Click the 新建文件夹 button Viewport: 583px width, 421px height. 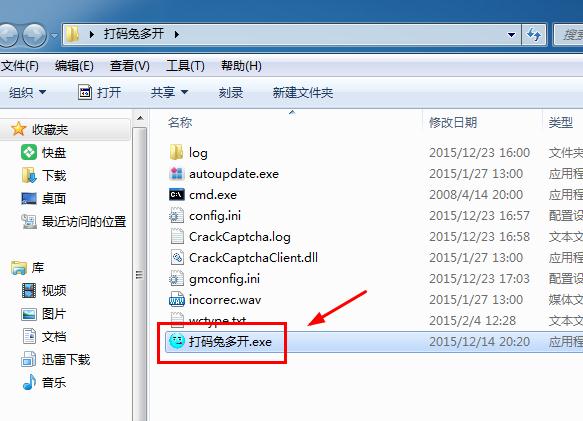point(303,92)
